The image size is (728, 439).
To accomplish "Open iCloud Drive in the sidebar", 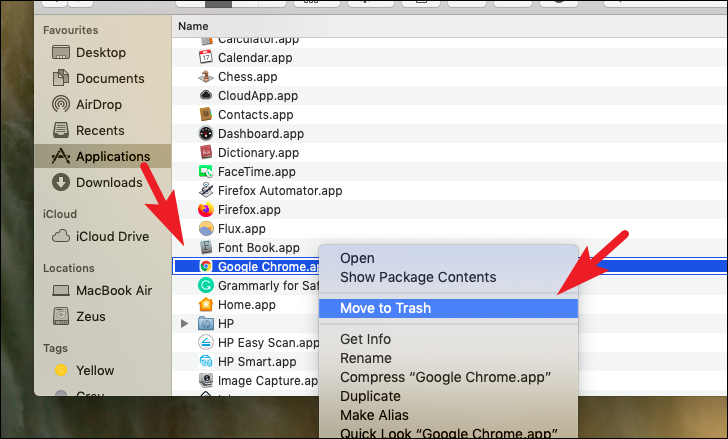I will coord(100,237).
